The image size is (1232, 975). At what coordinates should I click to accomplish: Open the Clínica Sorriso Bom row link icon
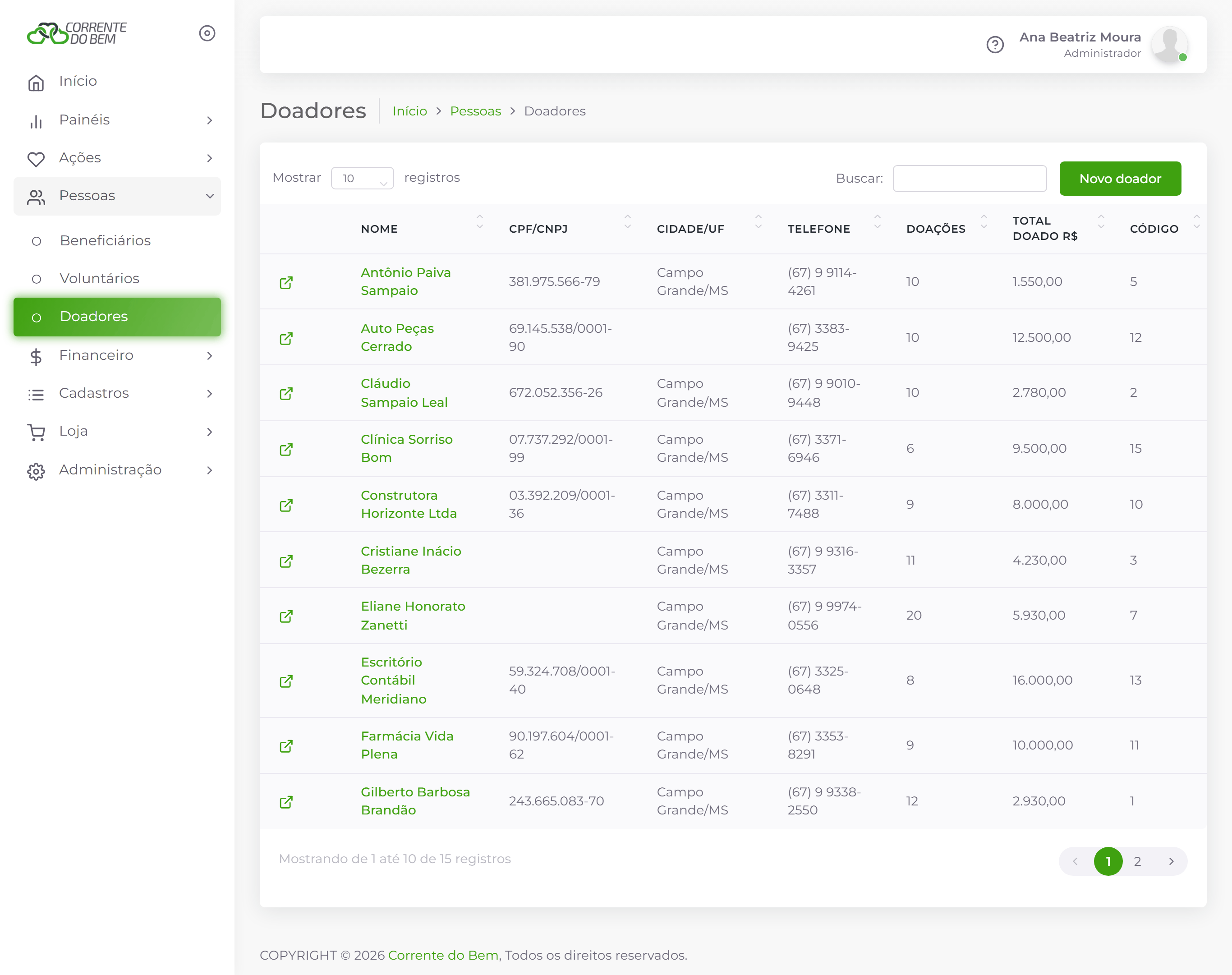[x=286, y=449]
